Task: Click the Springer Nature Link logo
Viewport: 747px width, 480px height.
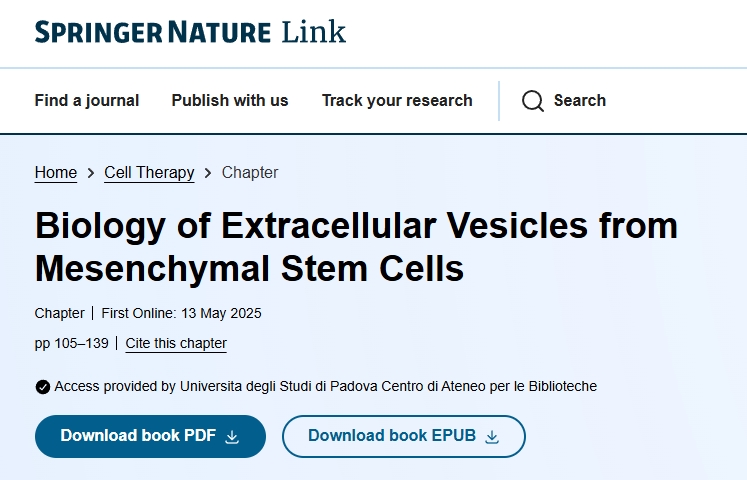Action: [x=190, y=32]
